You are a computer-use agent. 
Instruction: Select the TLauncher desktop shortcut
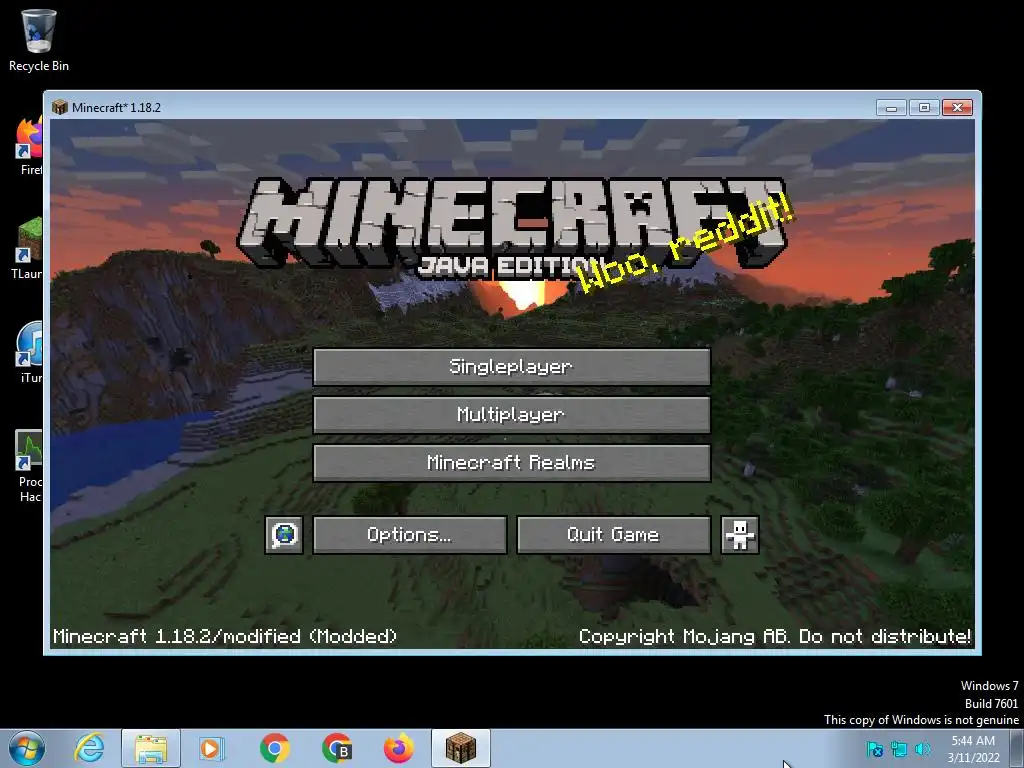point(27,249)
